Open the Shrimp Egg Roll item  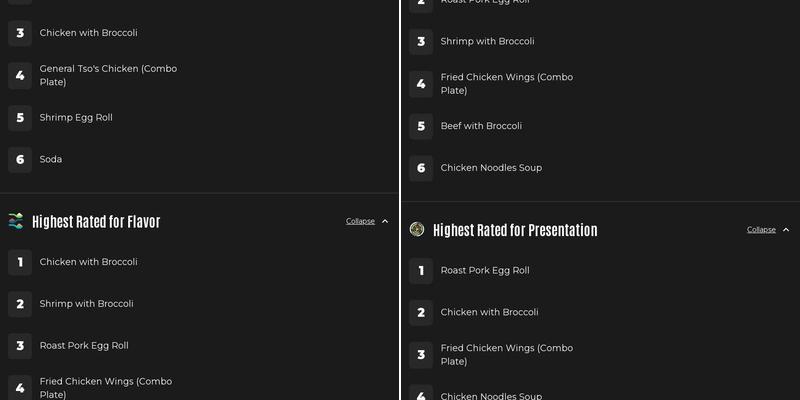[76, 117]
